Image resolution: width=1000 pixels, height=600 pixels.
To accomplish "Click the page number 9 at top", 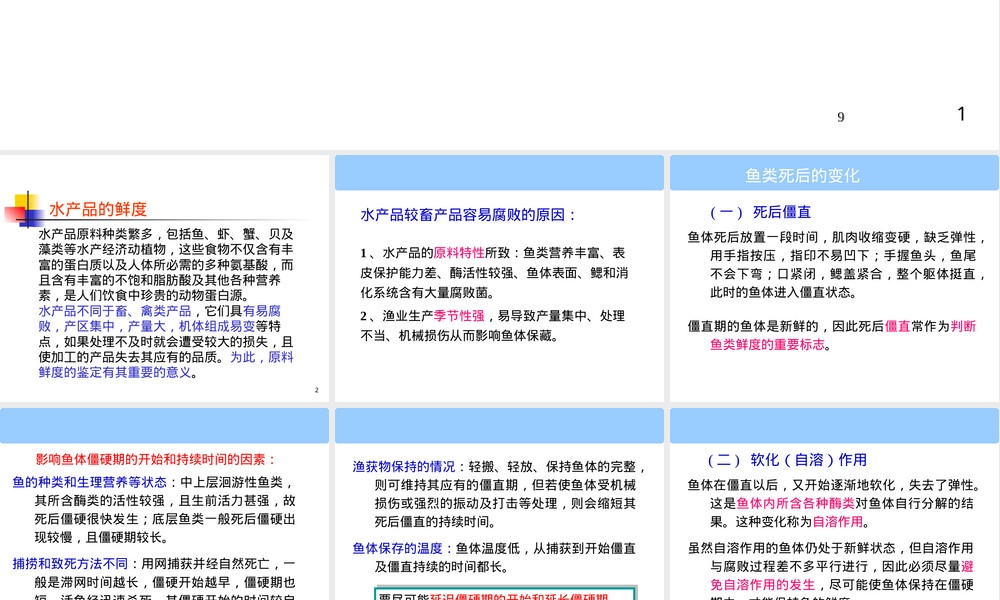I will click(841, 117).
